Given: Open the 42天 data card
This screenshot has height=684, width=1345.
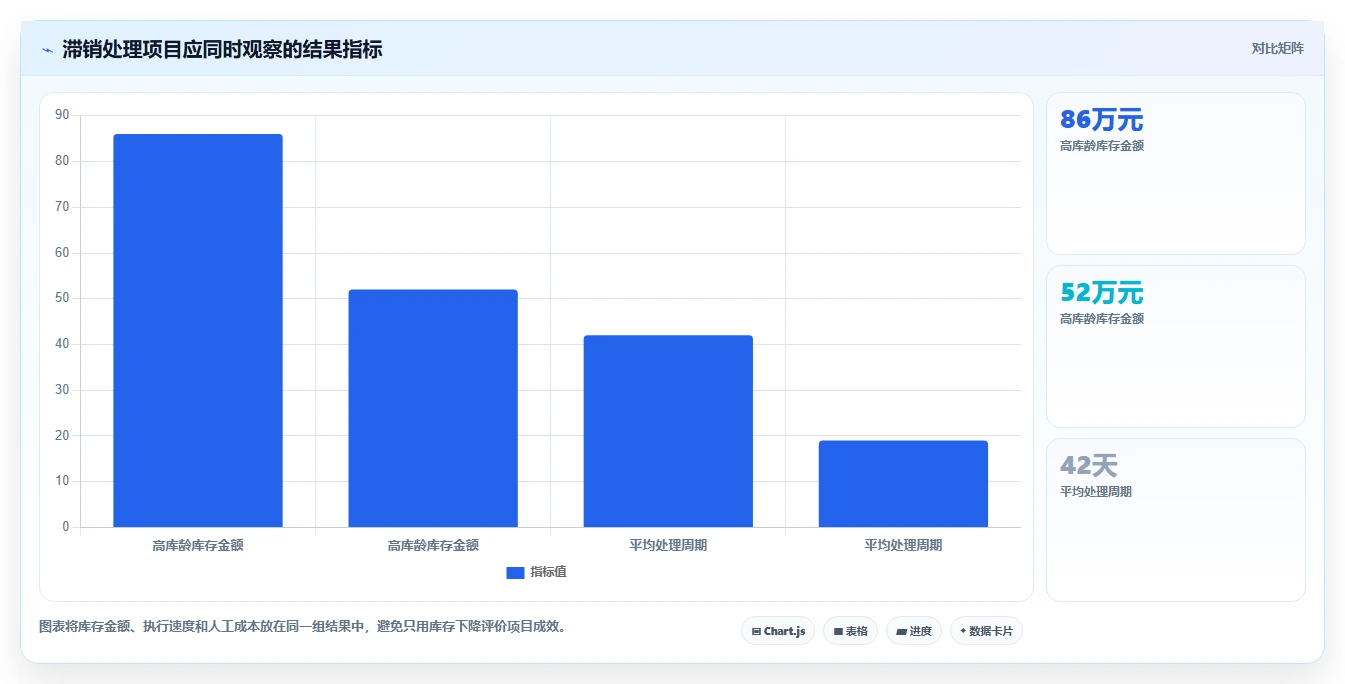Looking at the screenshot, I should (1176, 520).
